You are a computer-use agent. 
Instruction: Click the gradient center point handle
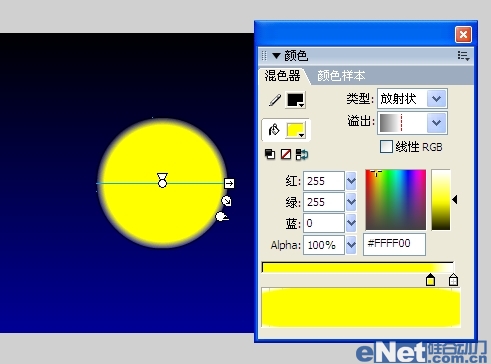coord(162,183)
